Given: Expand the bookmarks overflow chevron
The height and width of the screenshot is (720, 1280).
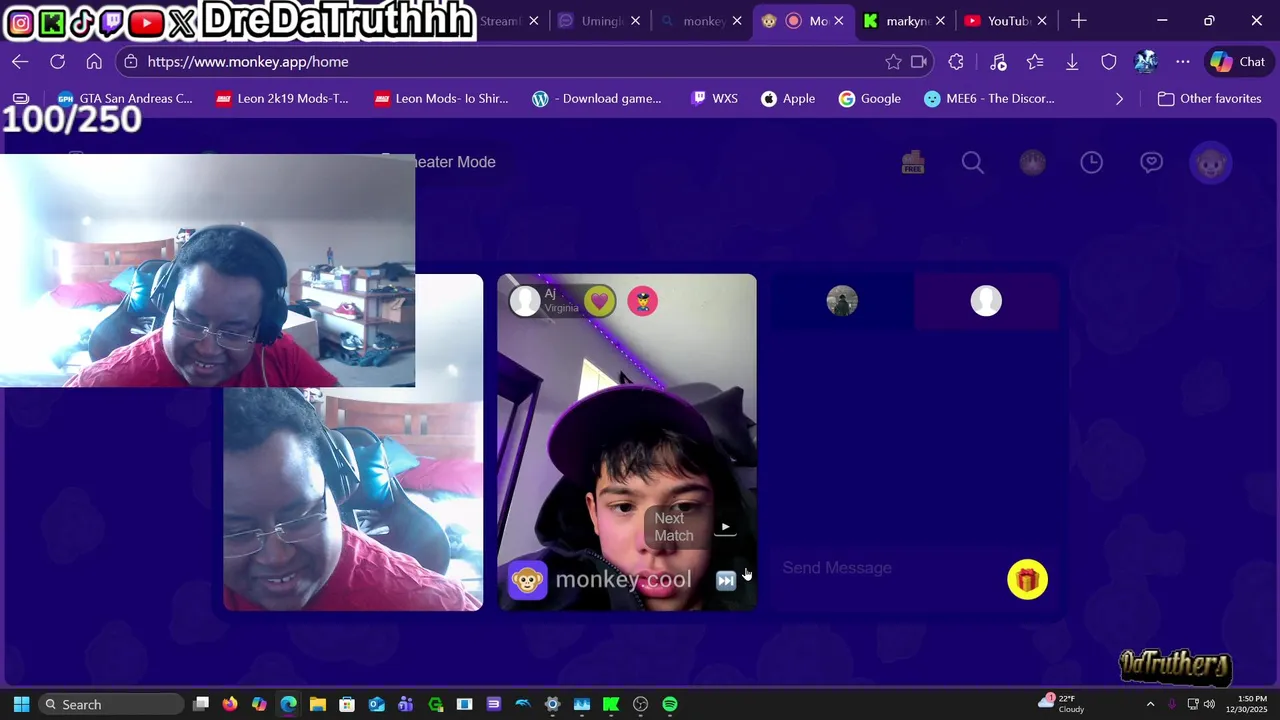Looking at the screenshot, I should 1119,99.
